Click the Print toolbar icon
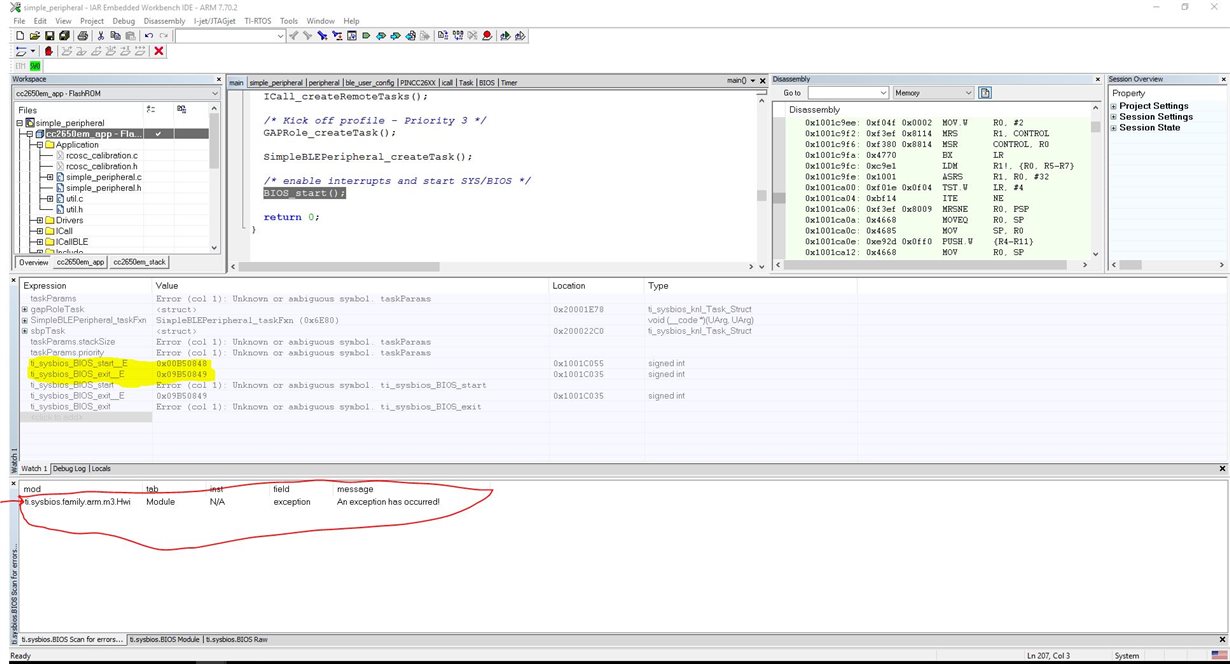Screen dimensions: 1230x664 (x=83, y=36)
